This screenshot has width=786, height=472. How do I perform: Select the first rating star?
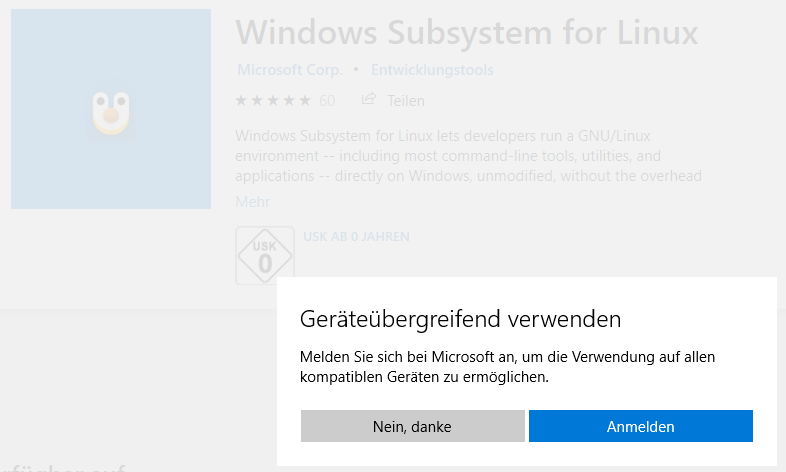(x=241, y=101)
